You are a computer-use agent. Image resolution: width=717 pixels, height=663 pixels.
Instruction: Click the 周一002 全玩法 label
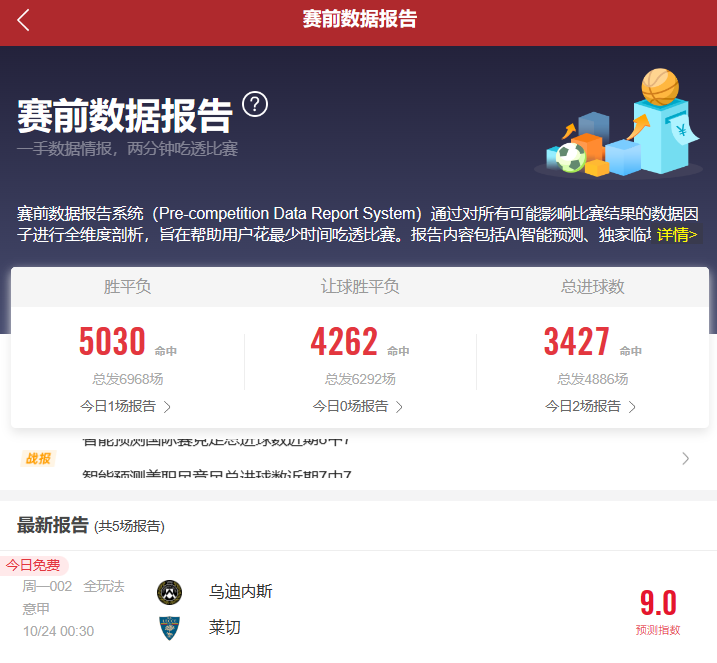[x=73, y=586]
